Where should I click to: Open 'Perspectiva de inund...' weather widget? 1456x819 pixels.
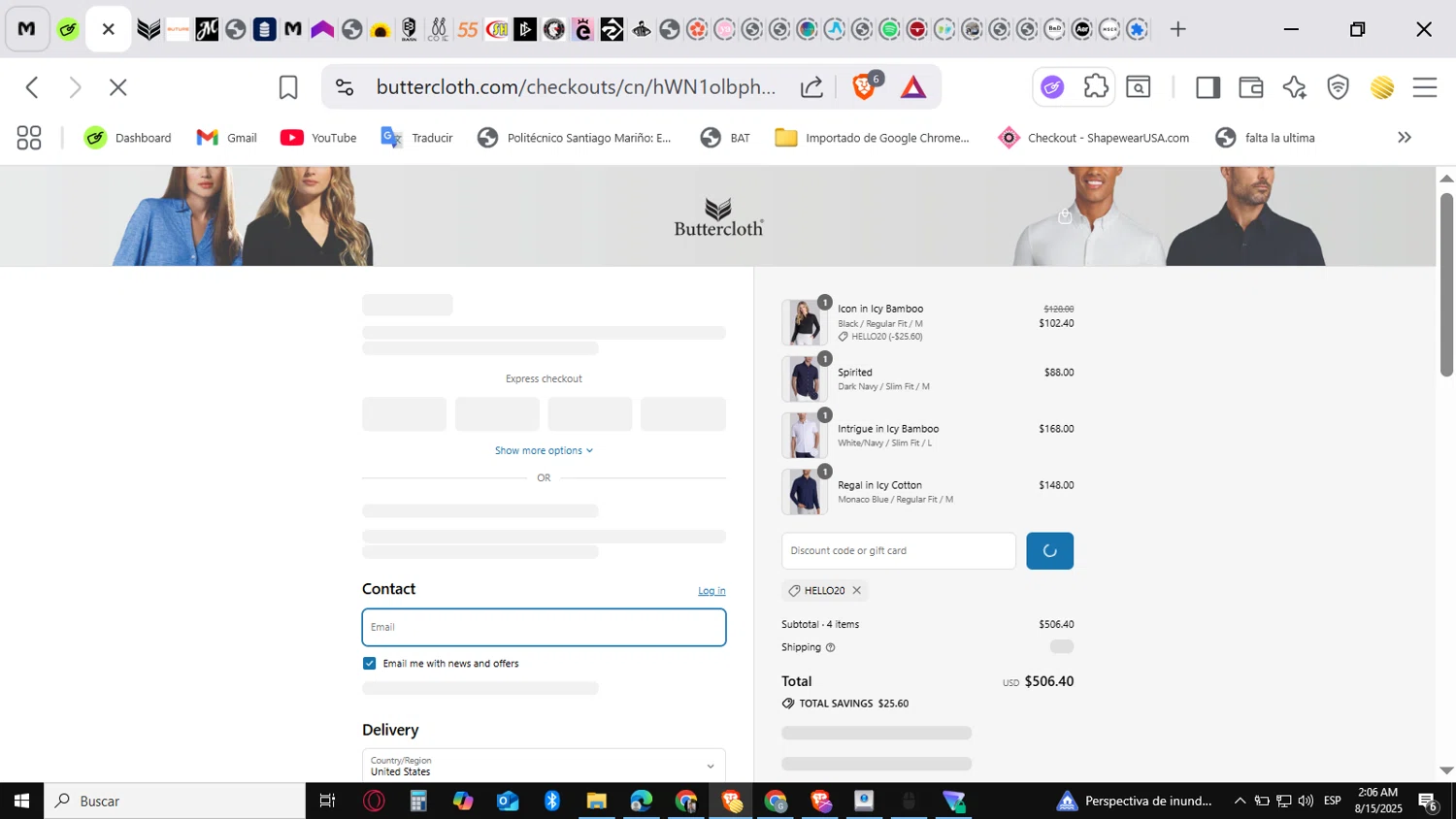point(1134,801)
